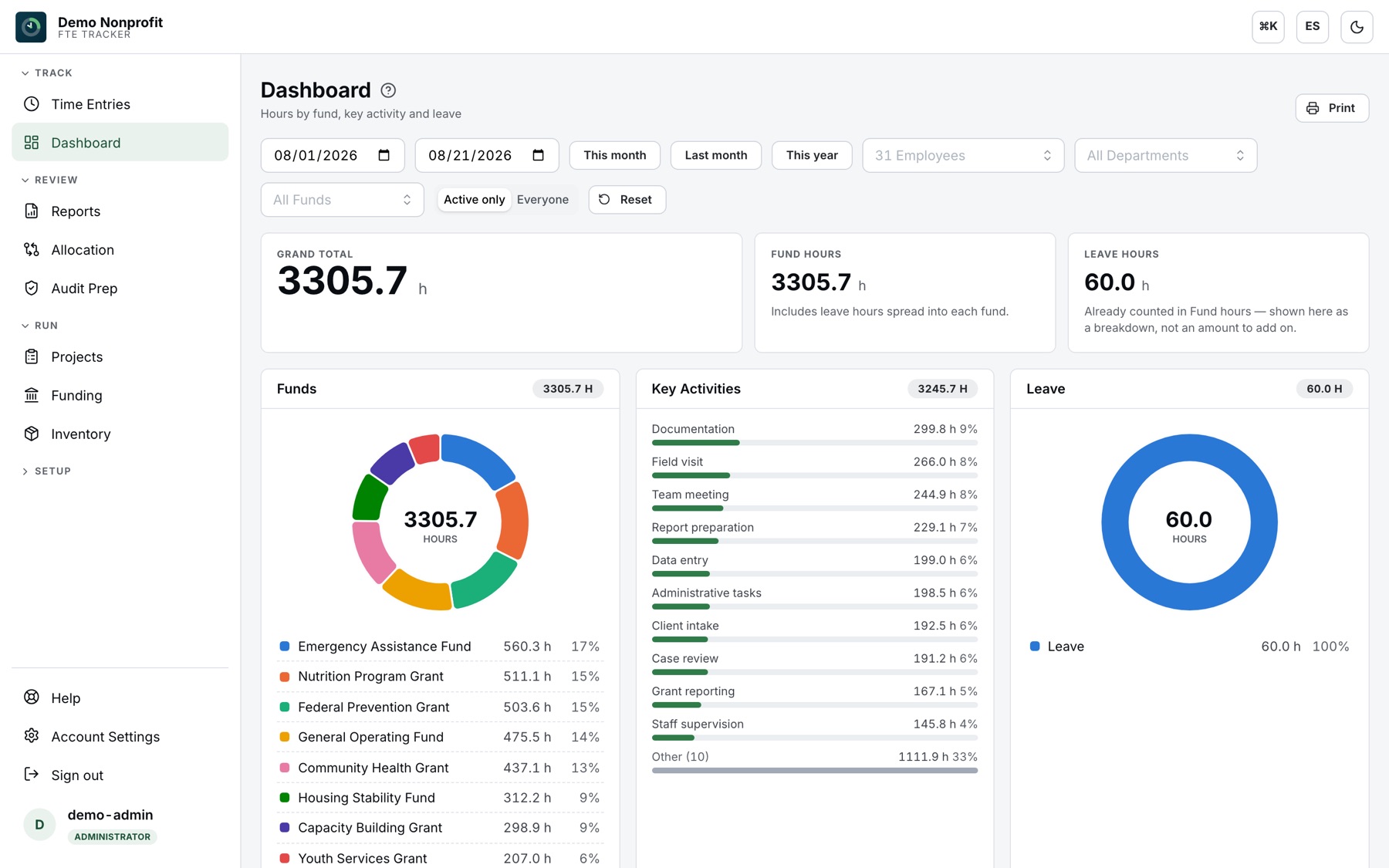The height and width of the screenshot is (868, 1389).
Task: Click the Time Entries clock icon
Action: (x=32, y=104)
